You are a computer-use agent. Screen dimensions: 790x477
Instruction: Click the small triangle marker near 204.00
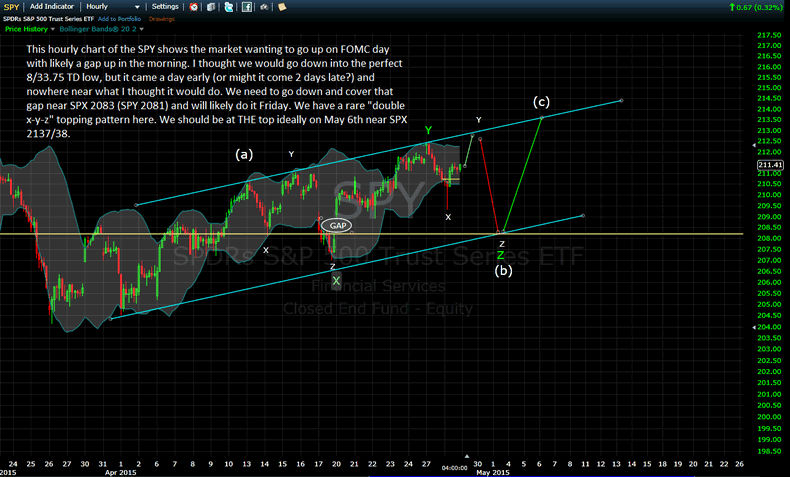pyautogui.click(x=754, y=327)
